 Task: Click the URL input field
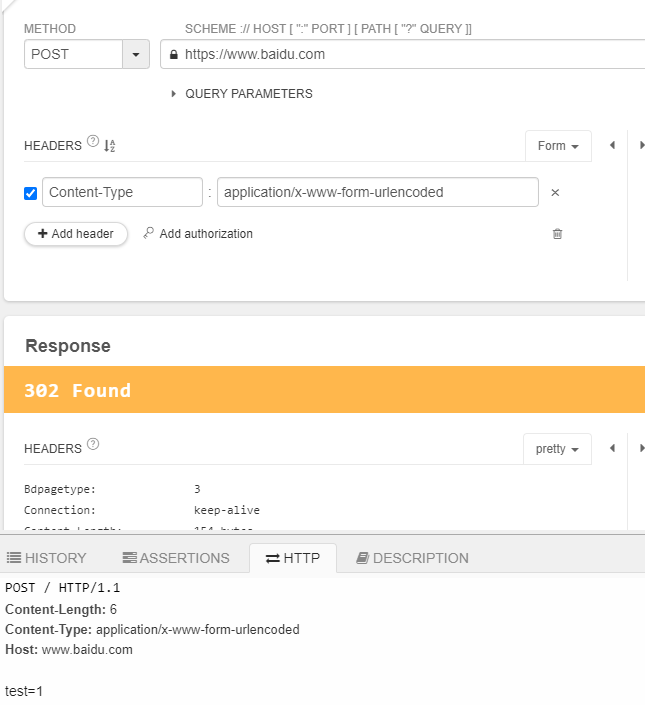click(400, 55)
